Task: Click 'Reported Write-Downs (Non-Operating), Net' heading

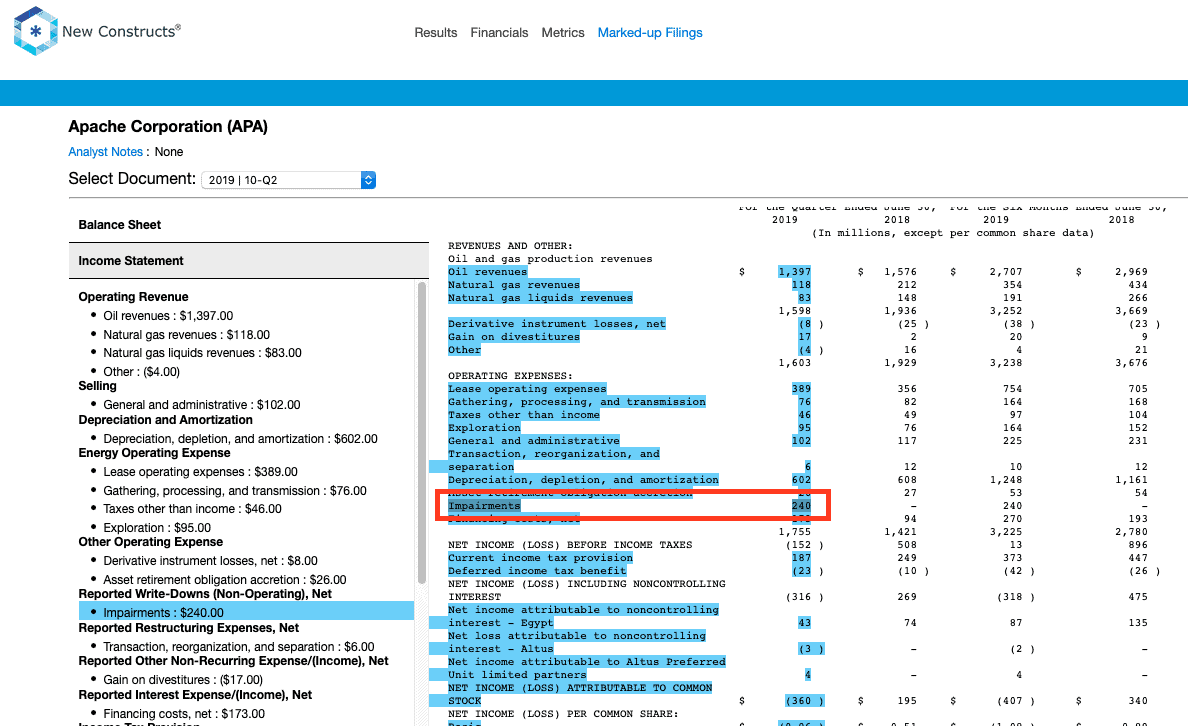Action: pyautogui.click(x=205, y=594)
